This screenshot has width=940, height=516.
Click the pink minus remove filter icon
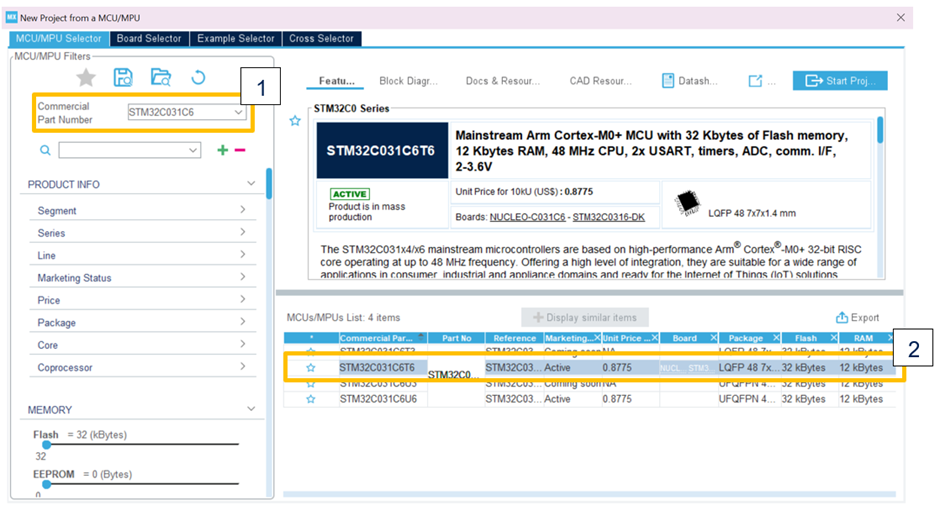[x=240, y=150]
